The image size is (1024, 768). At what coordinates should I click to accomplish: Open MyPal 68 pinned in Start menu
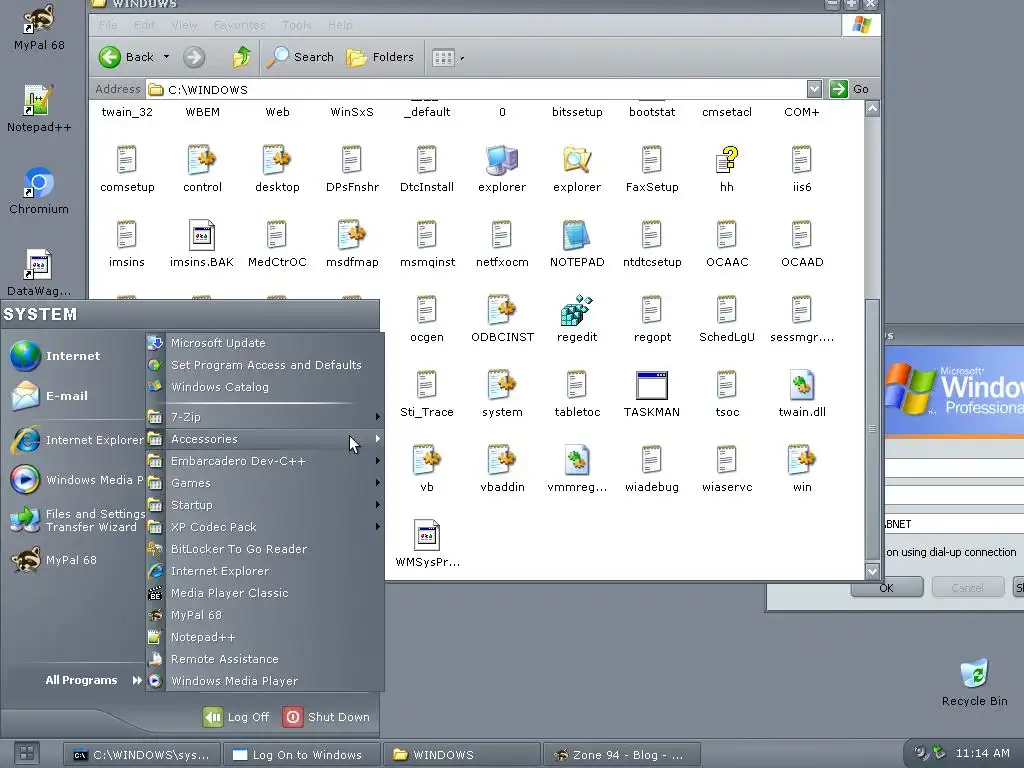click(x=73, y=560)
